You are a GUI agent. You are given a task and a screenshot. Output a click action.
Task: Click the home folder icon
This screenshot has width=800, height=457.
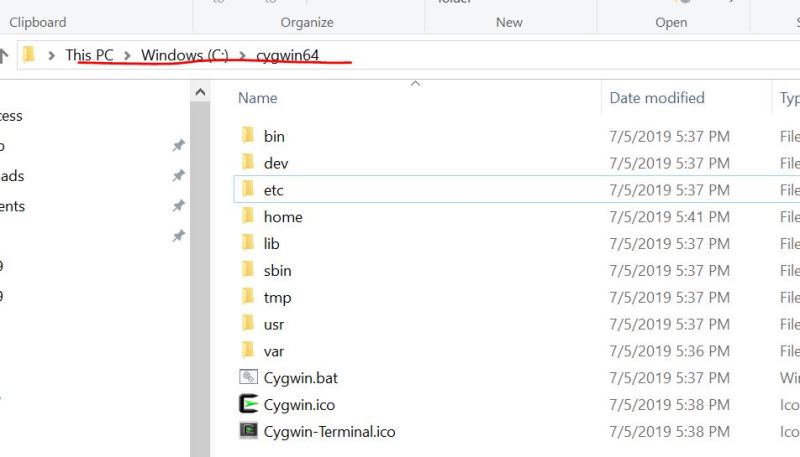click(x=248, y=216)
